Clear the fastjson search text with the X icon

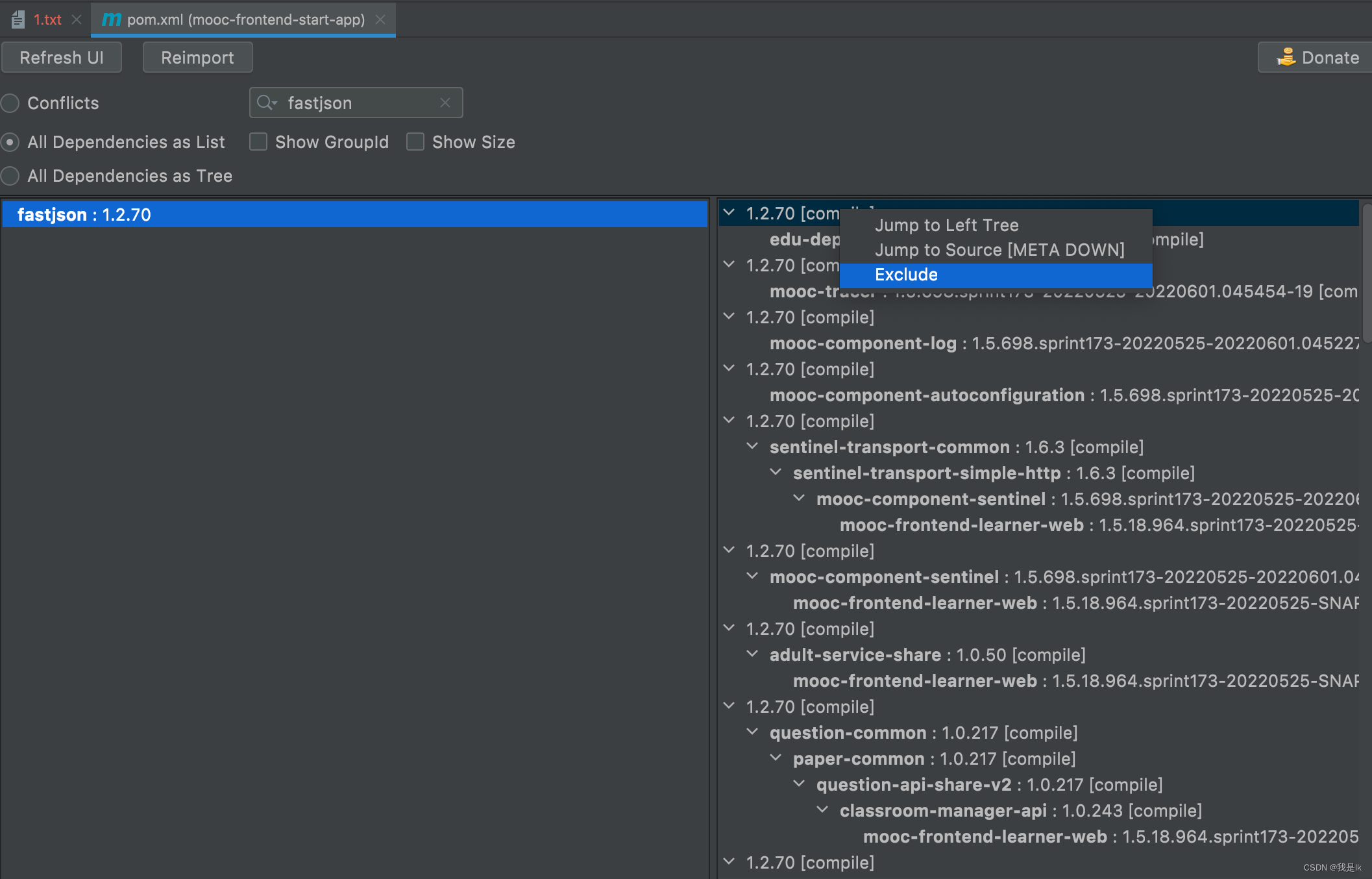[445, 103]
